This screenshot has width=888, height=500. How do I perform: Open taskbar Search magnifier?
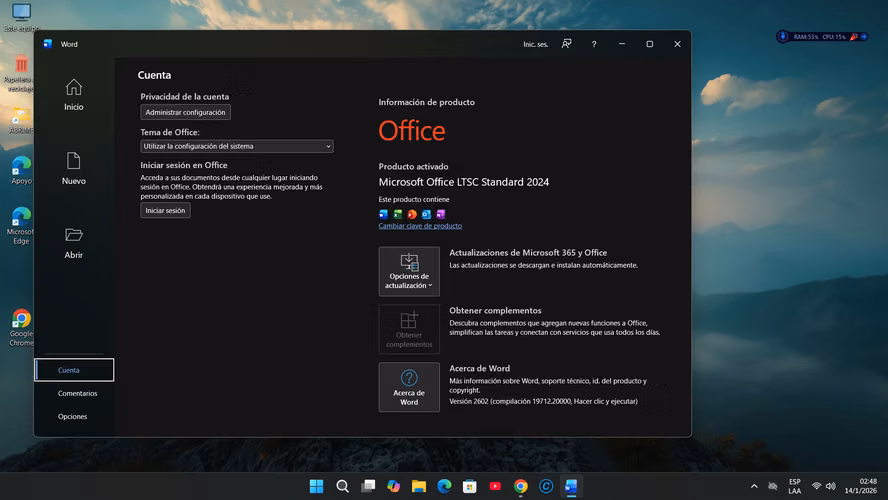click(x=342, y=486)
